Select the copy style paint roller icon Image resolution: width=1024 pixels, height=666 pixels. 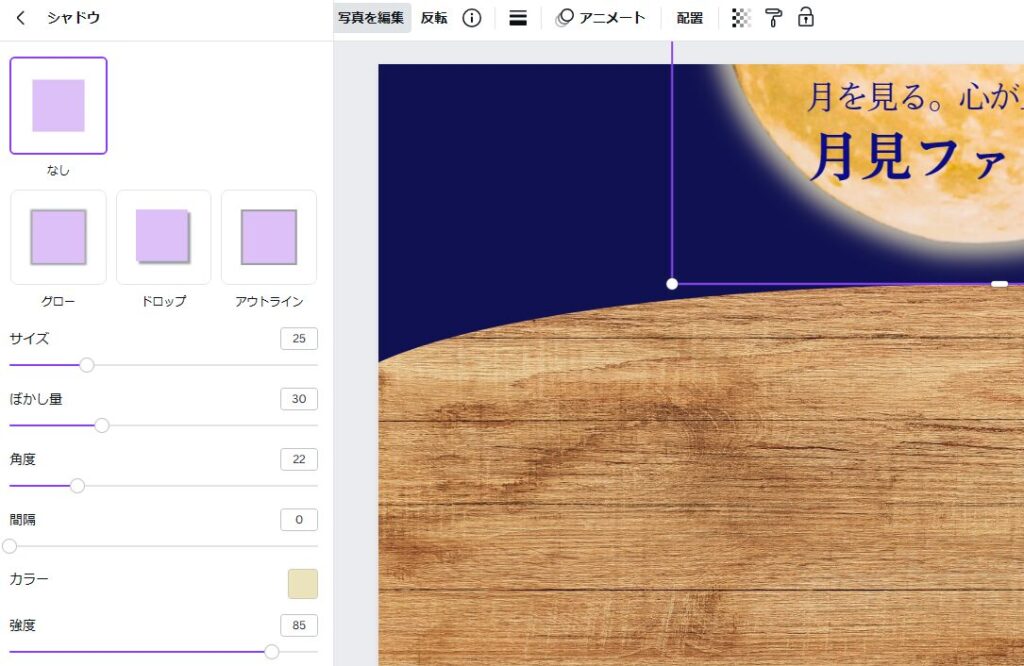[x=774, y=18]
